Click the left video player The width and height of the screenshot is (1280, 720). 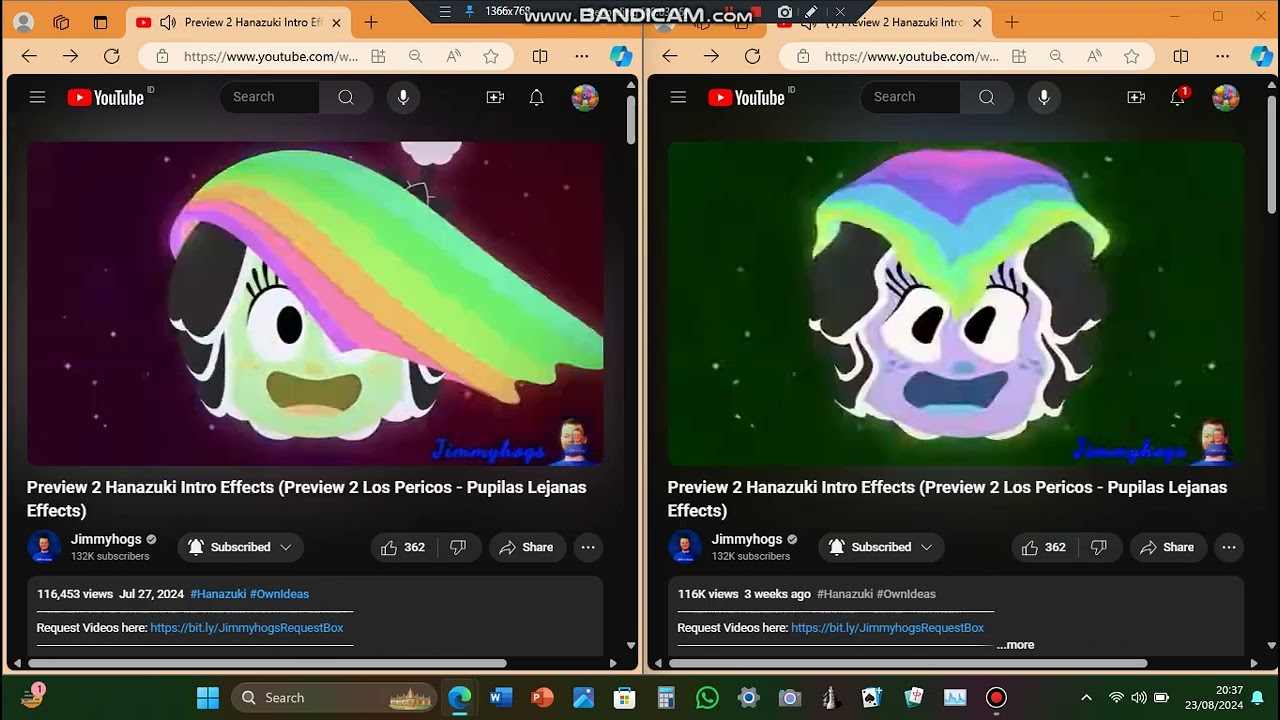[x=315, y=303]
